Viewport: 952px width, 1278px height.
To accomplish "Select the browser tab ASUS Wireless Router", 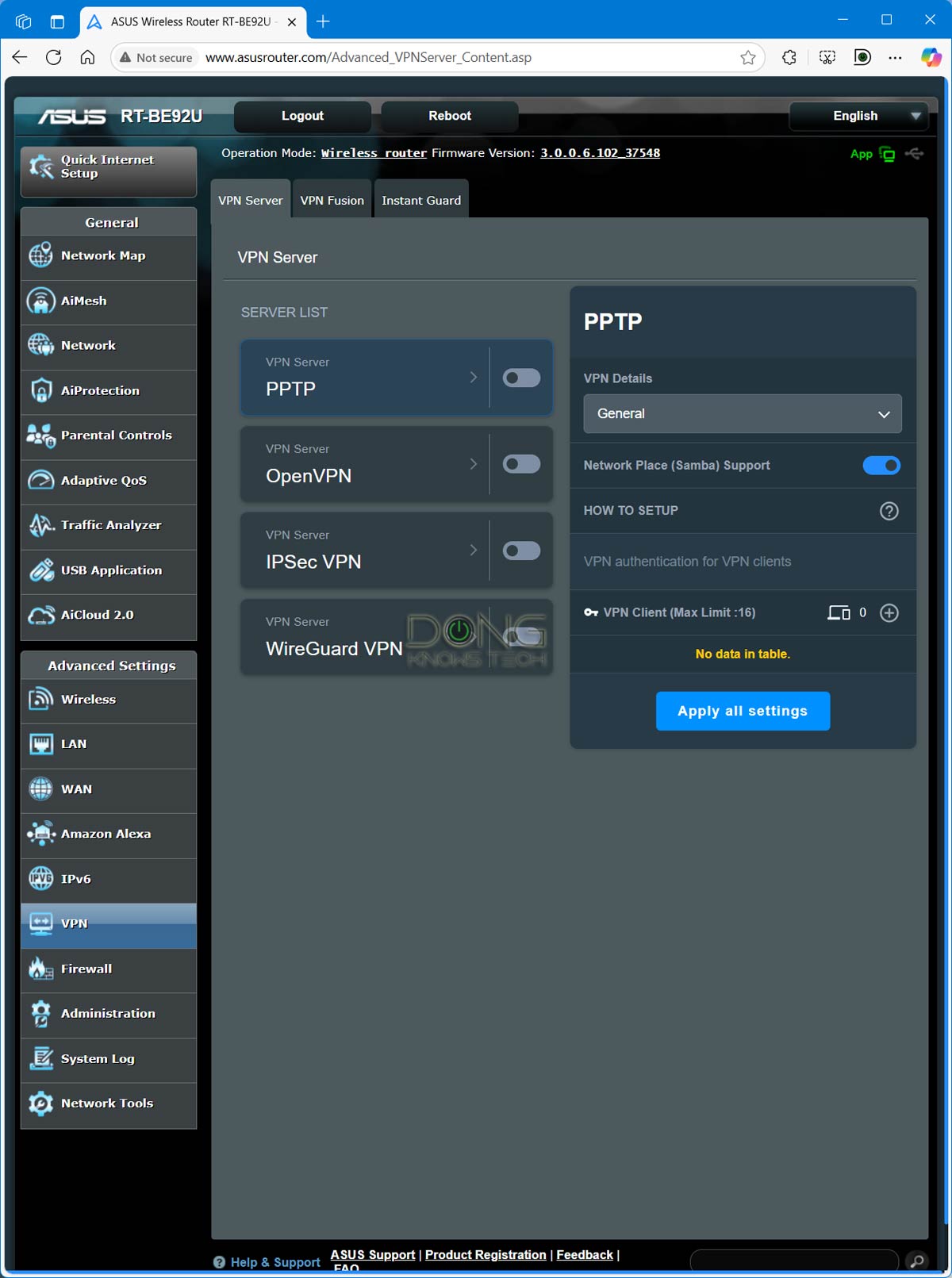I will tap(194, 21).
